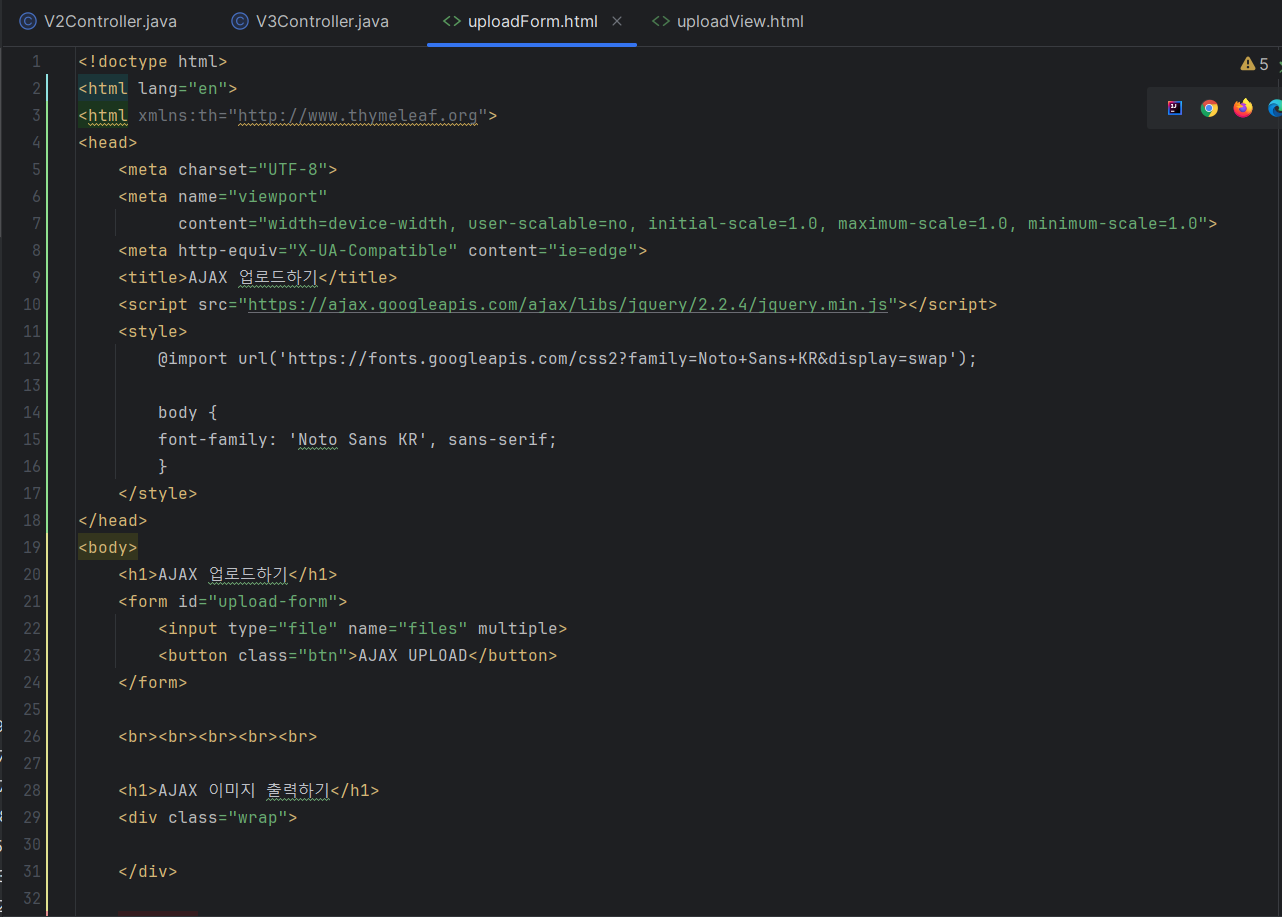
Task: Open the thymeleaf.org namespace URL
Action: point(358,116)
